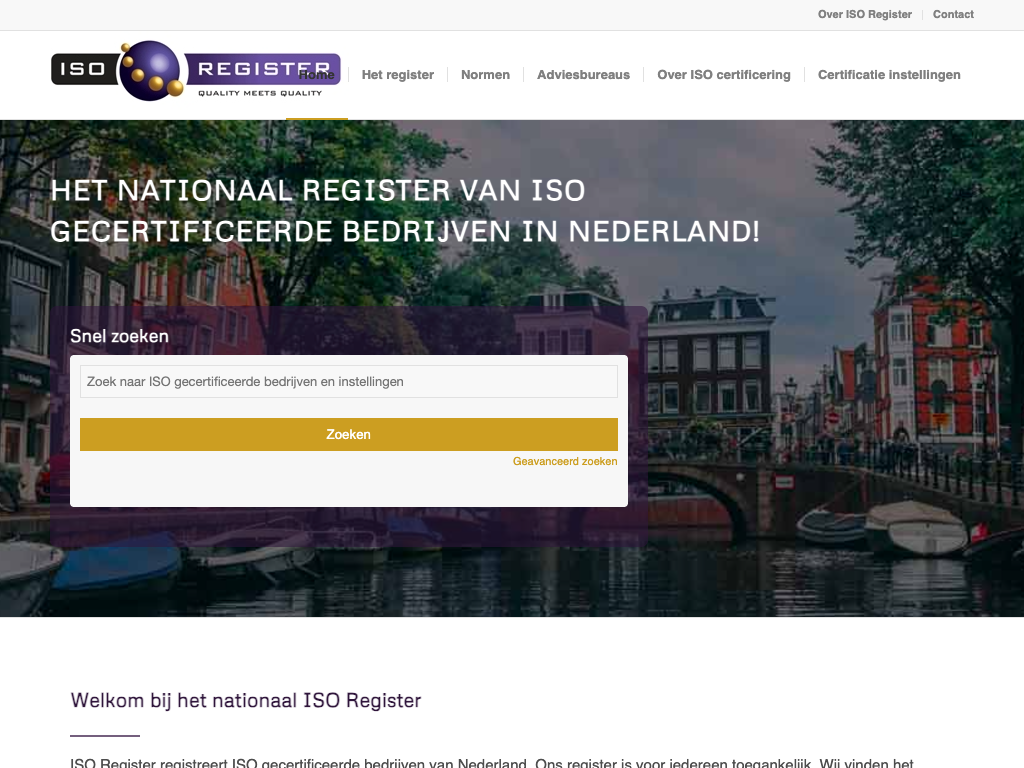Click the white boat moored near the bridge
This screenshot has width=1024, height=768.
(x=915, y=527)
